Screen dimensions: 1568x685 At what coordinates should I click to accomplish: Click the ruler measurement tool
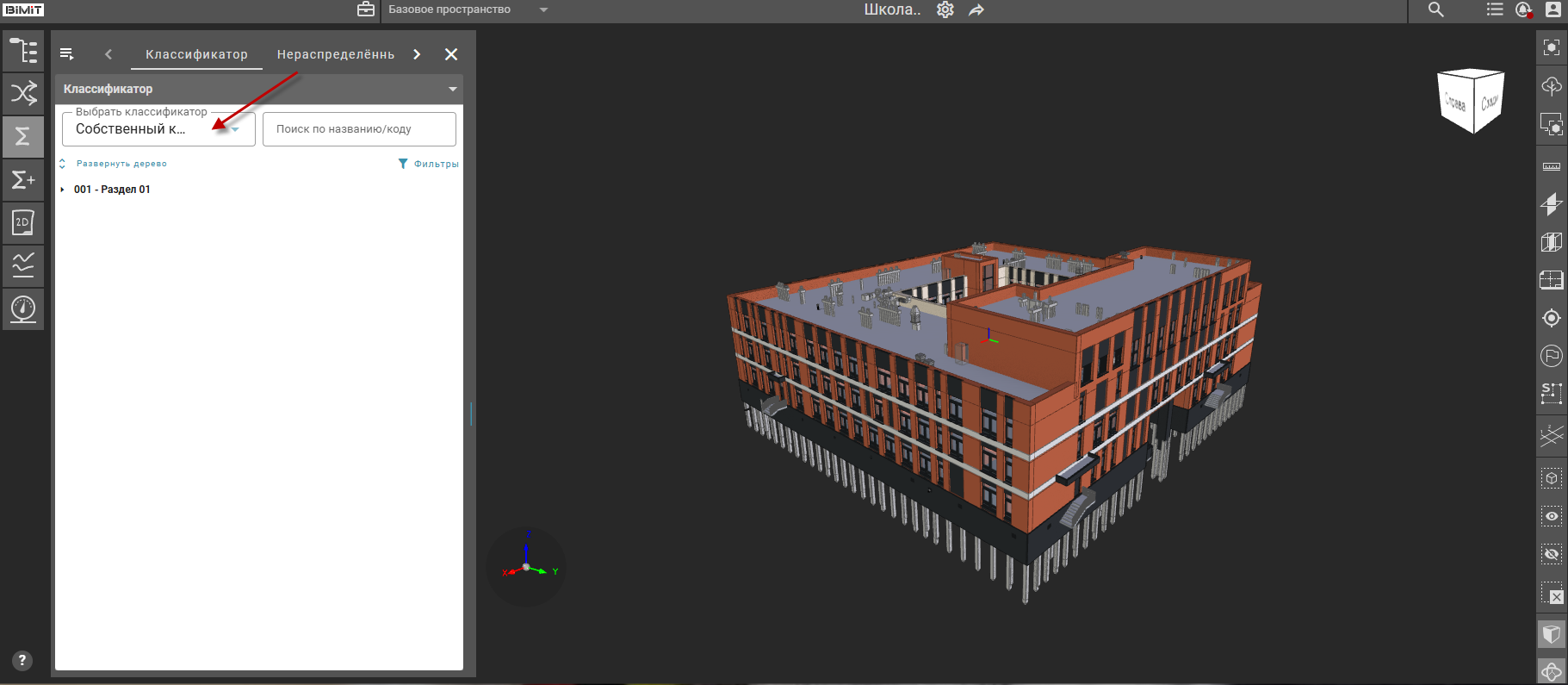tap(1552, 166)
